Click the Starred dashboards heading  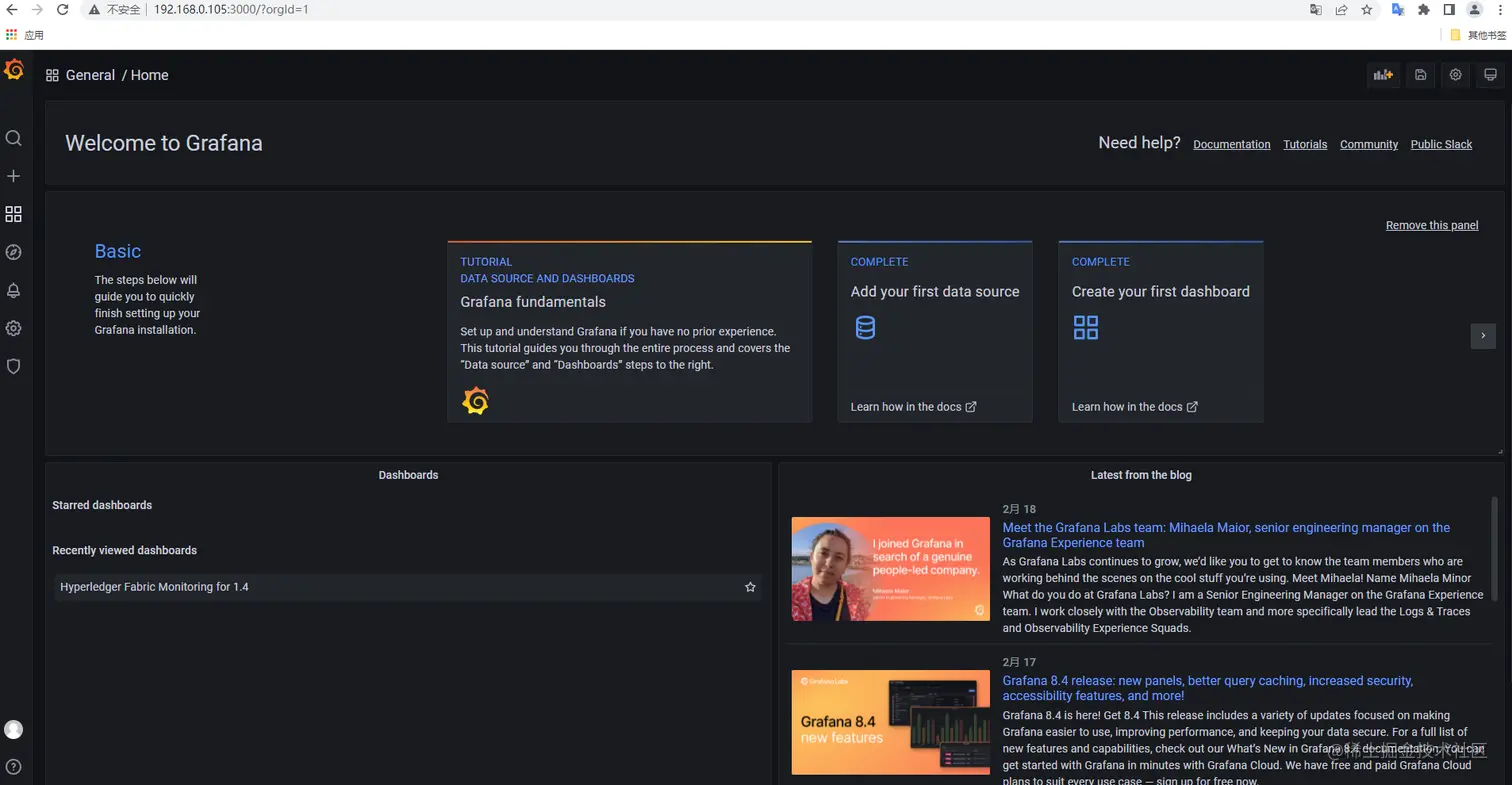tap(102, 505)
